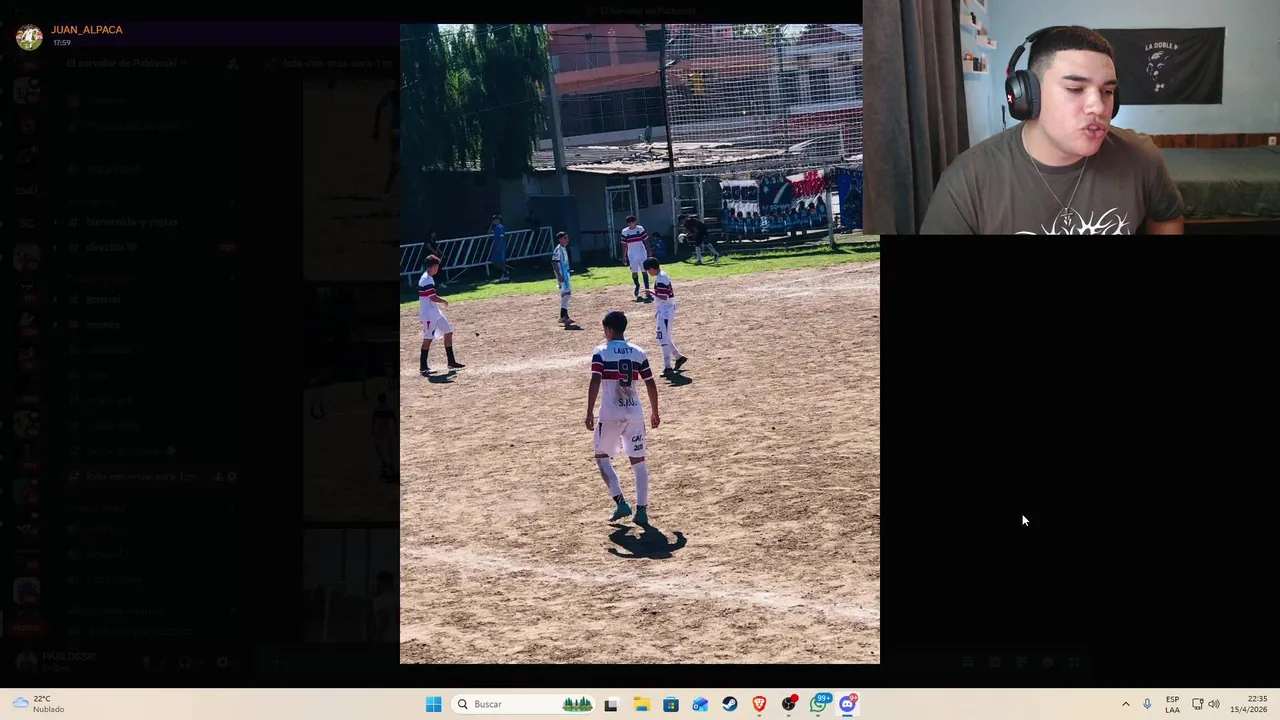Image resolution: width=1280 pixels, height=720 pixels.
Task: Open Steam from the taskbar
Action: [730, 704]
